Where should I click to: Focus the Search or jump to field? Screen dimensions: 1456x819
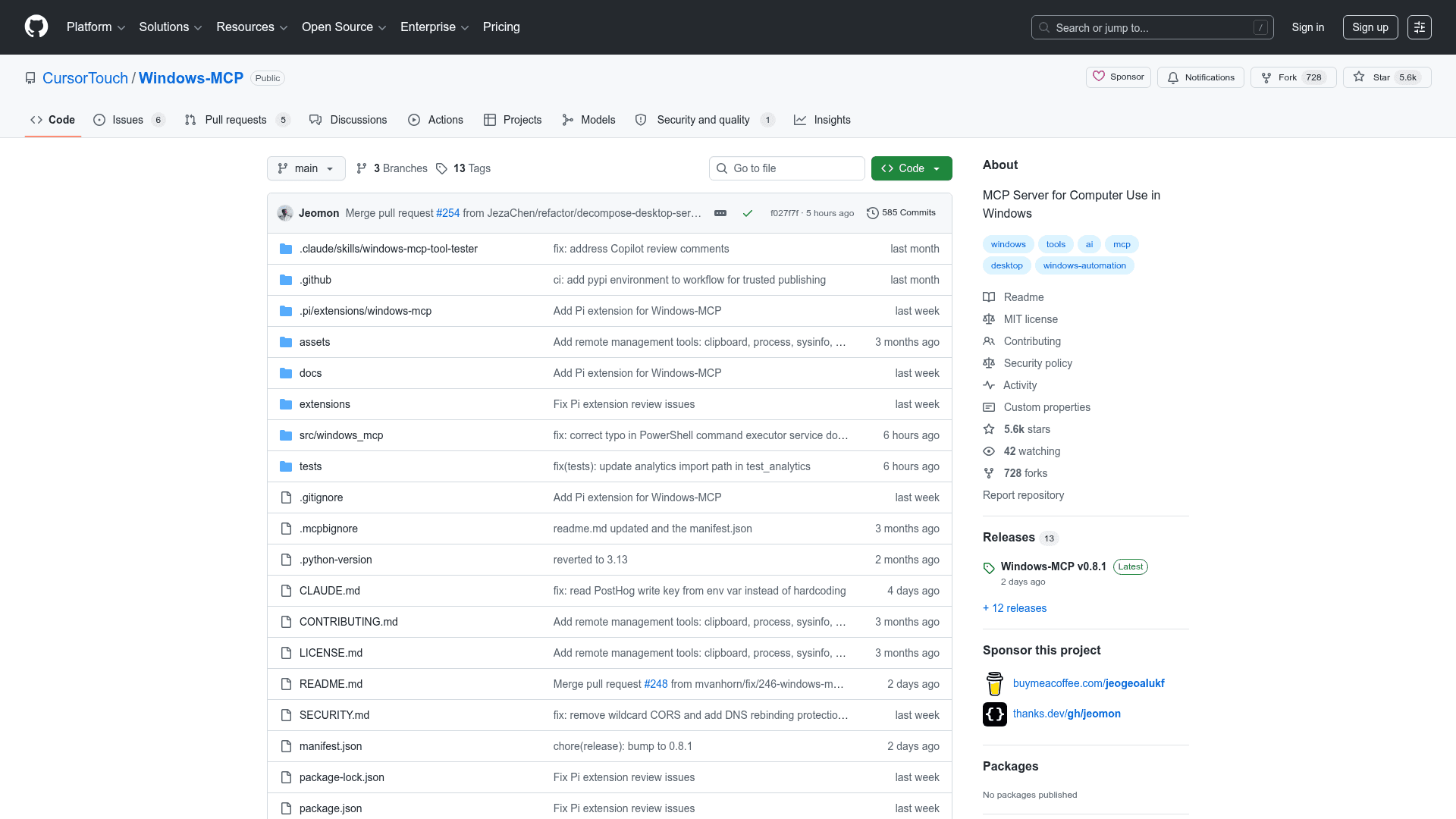point(1153,27)
